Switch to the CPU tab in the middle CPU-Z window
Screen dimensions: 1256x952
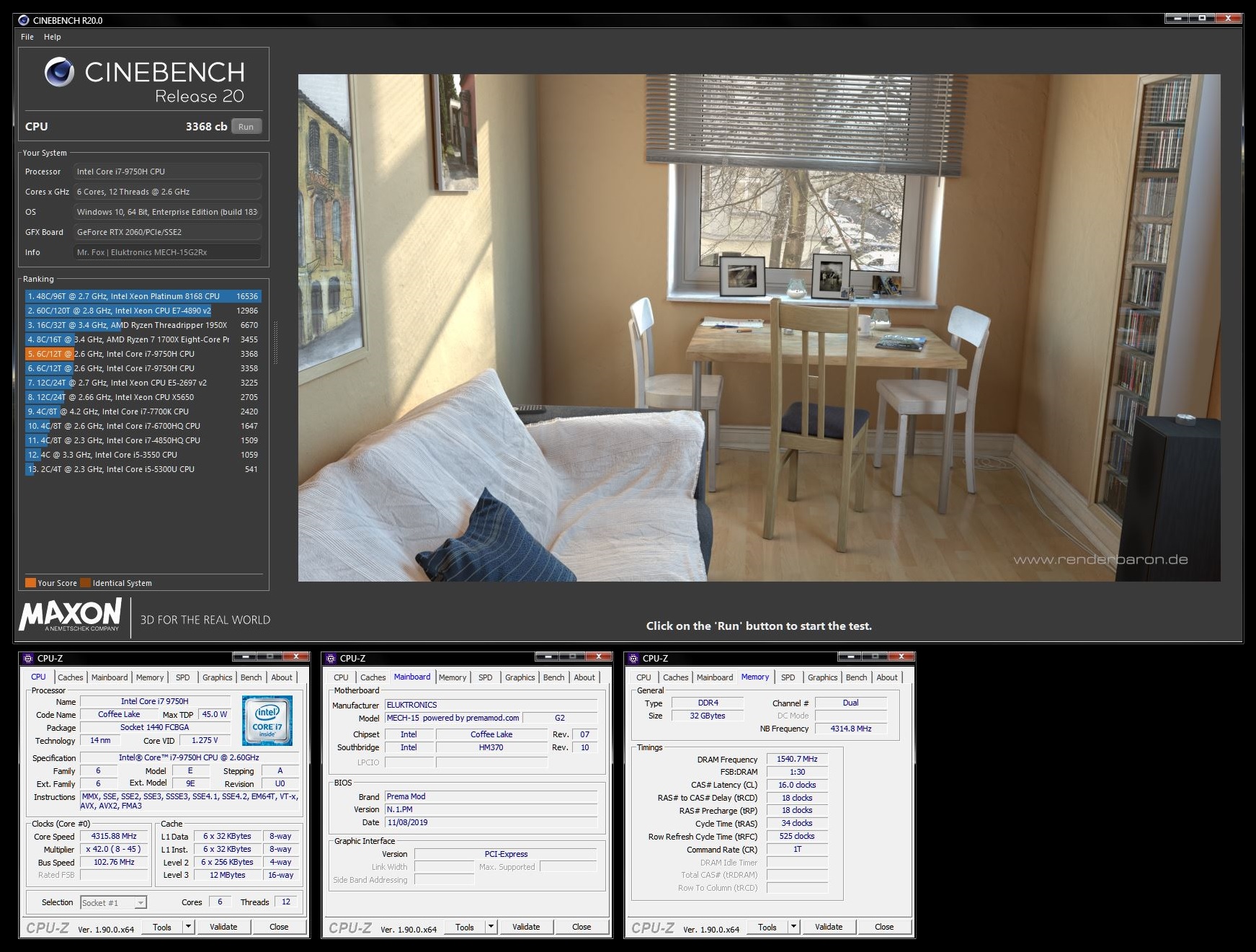(341, 677)
